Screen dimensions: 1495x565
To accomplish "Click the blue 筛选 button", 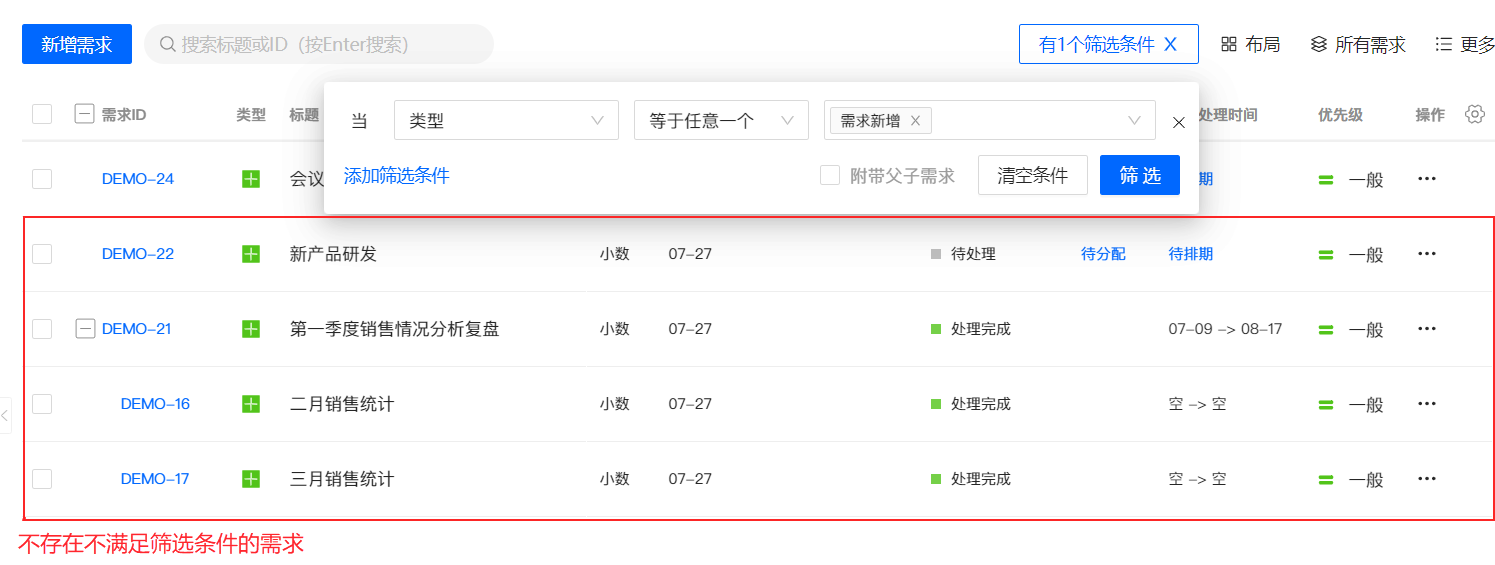I will pos(1139,176).
